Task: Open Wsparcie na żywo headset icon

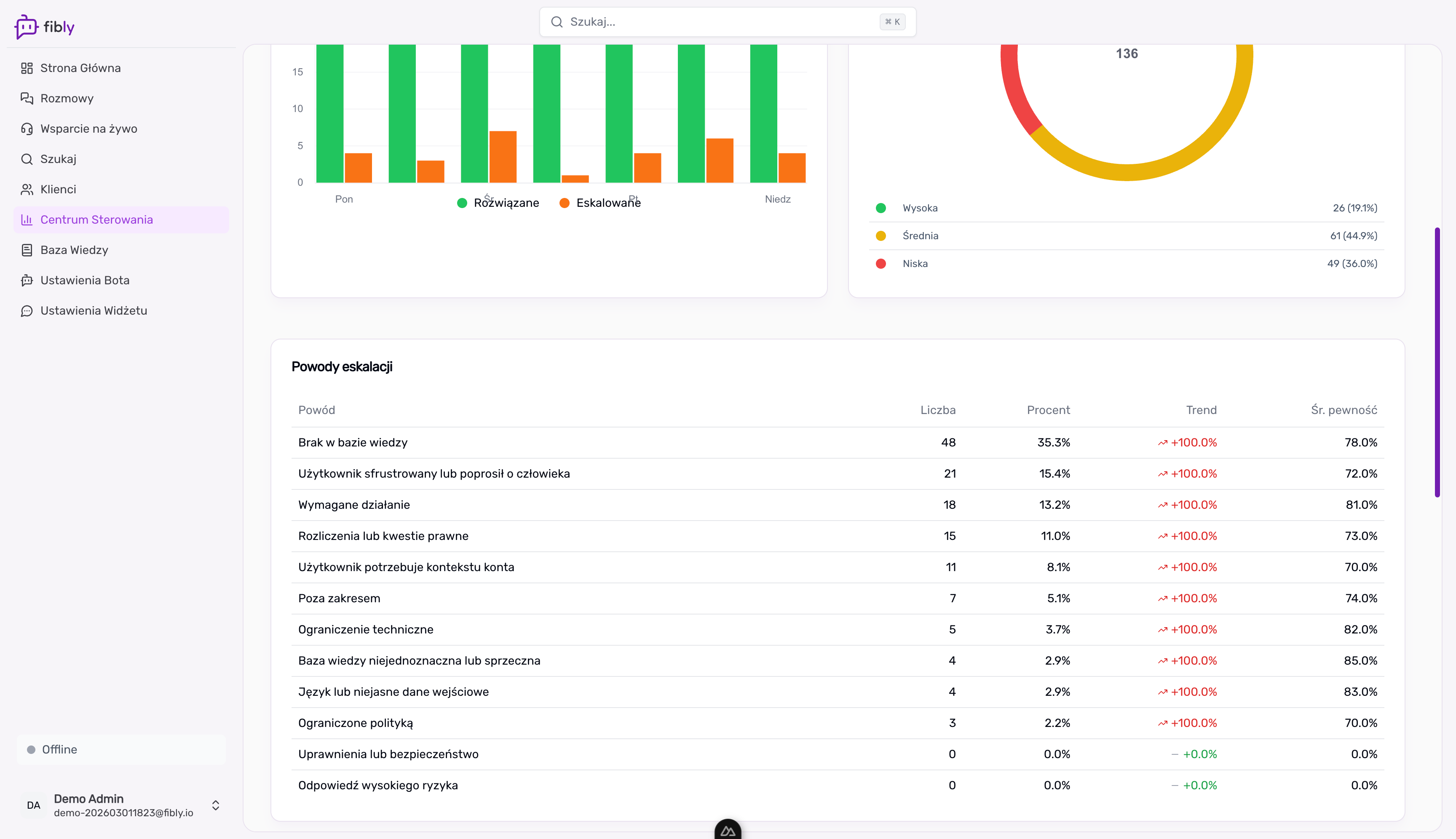Action: click(27, 128)
